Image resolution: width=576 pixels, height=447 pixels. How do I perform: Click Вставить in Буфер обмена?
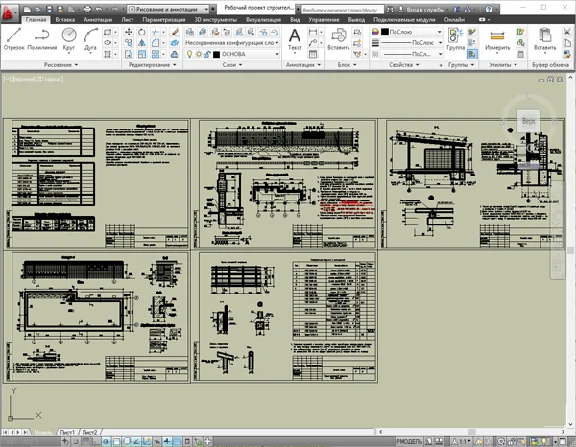click(x=545, y=40)
